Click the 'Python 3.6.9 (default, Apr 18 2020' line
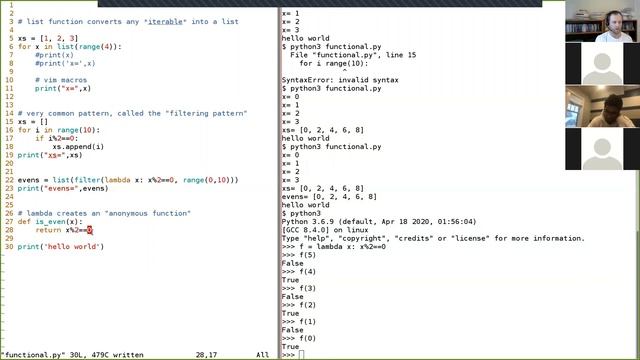The image size is (640, 360). pyautogui.click(x=379, y=222)
